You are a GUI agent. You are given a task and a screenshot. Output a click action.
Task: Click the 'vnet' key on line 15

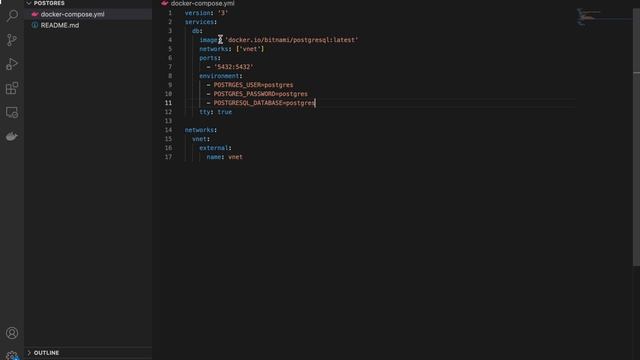(199, 139)
